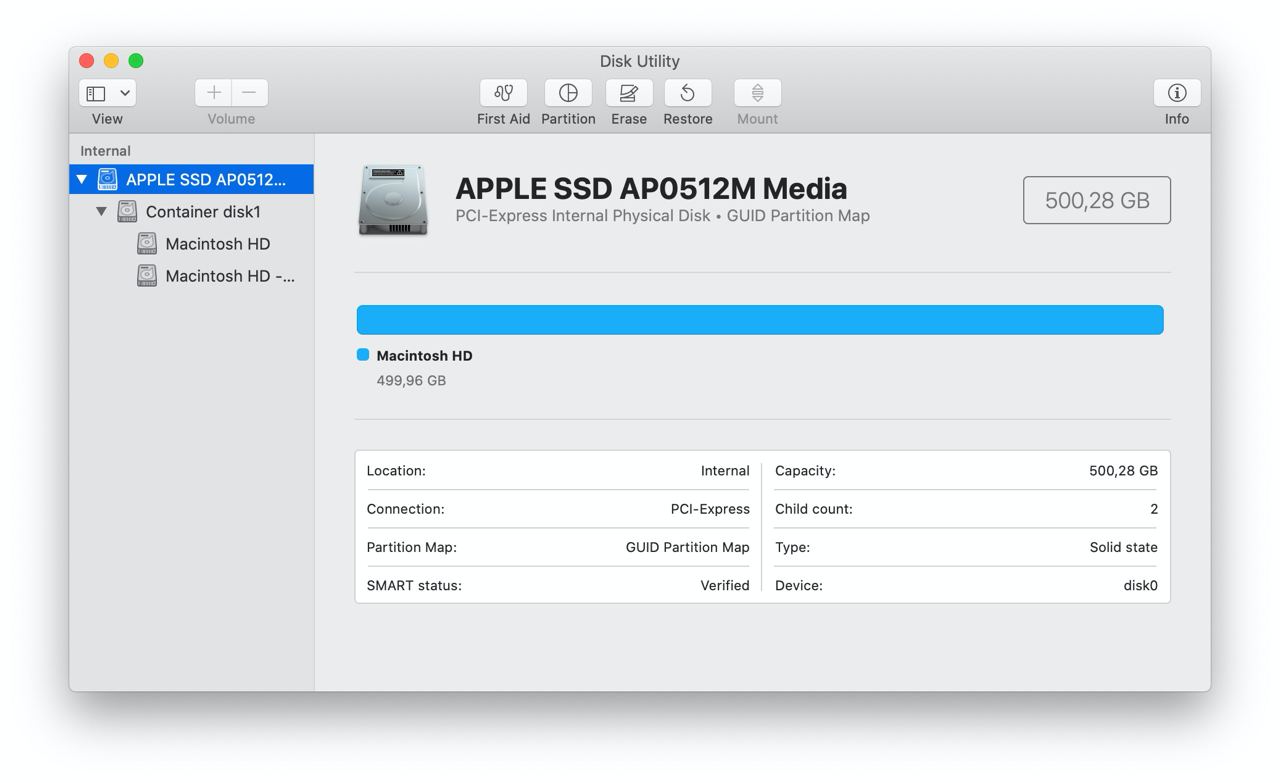Click the SMART status: label
1280x783 pixels.
414,586
